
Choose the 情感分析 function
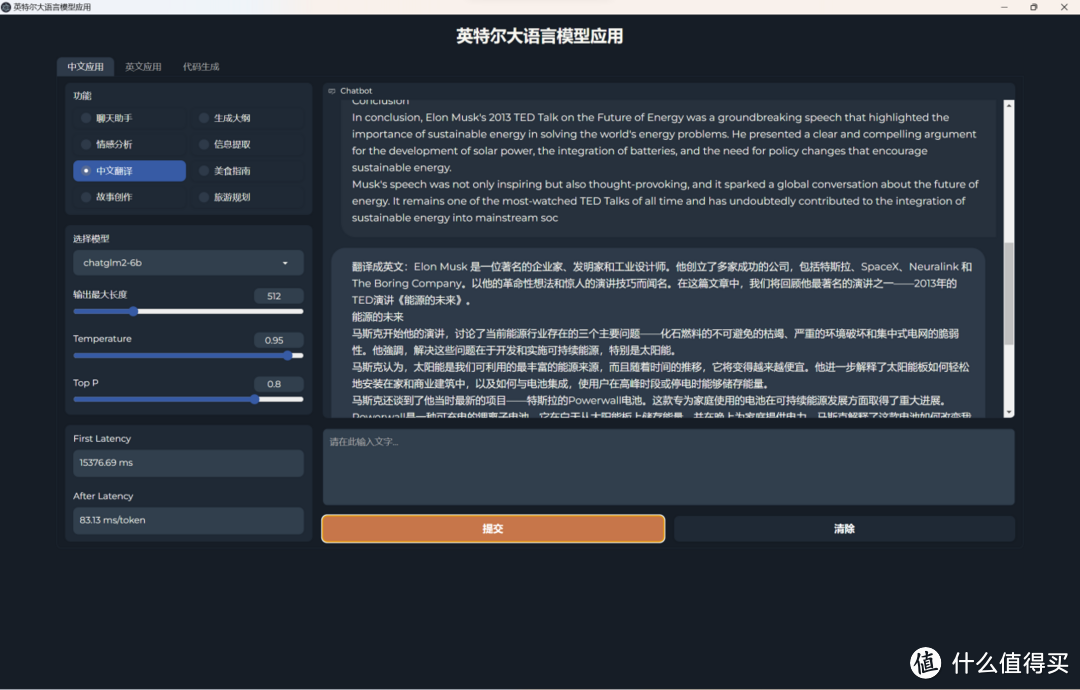(x=129, y=144)
